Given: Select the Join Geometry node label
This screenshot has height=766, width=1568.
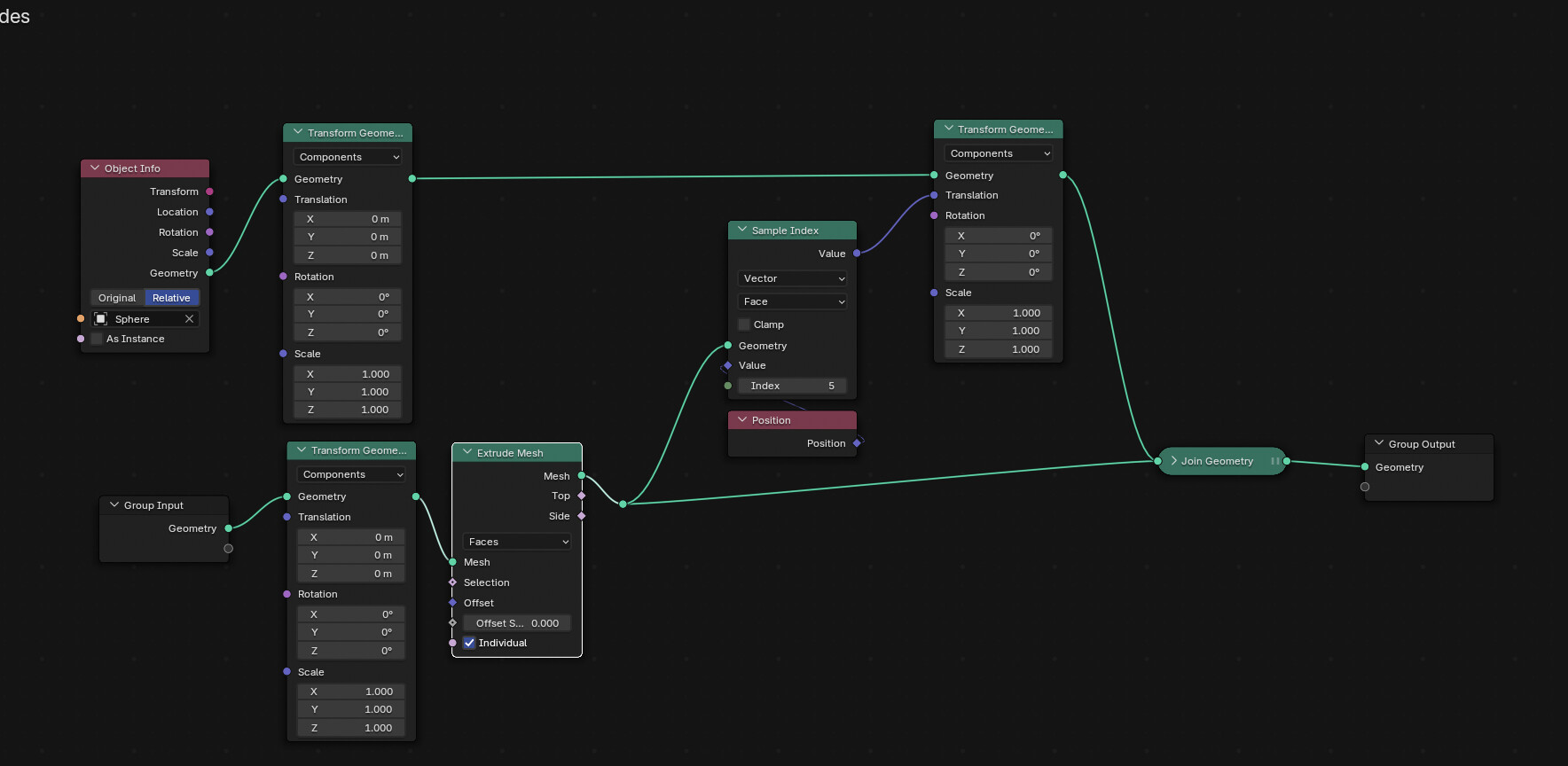Looking at the screenshot, I should coord(1217,461).
